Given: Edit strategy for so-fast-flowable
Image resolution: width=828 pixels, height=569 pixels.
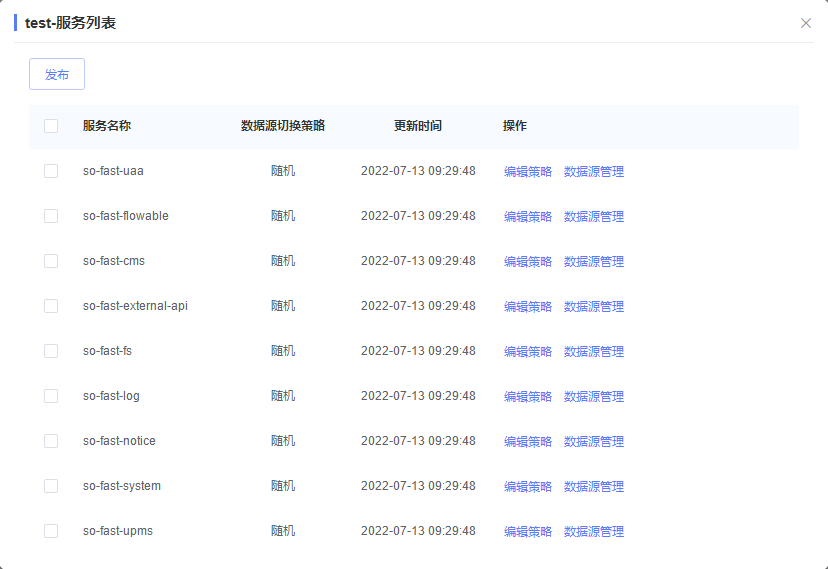Looking at the screenshot, I should click(x=528, y=217).
